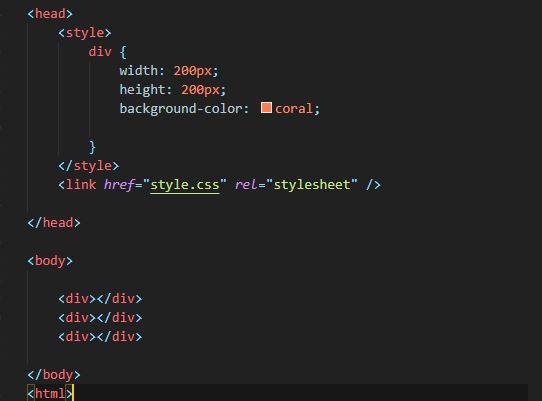This screenshot has width=542, height=401.
Task: Click the "stylesheet" attribute value
Action: [312, 185]
